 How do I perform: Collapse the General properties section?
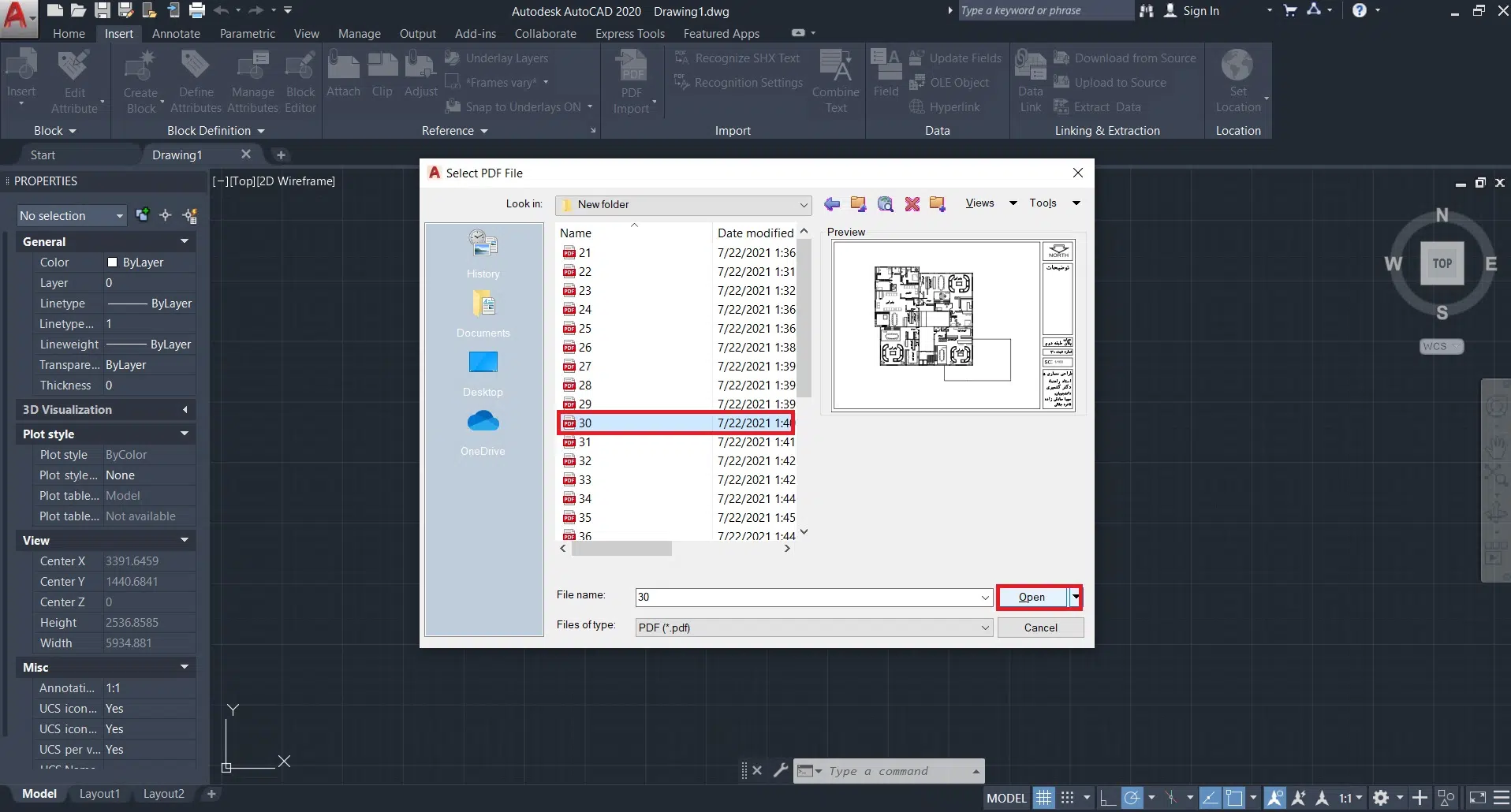point(185,241)
